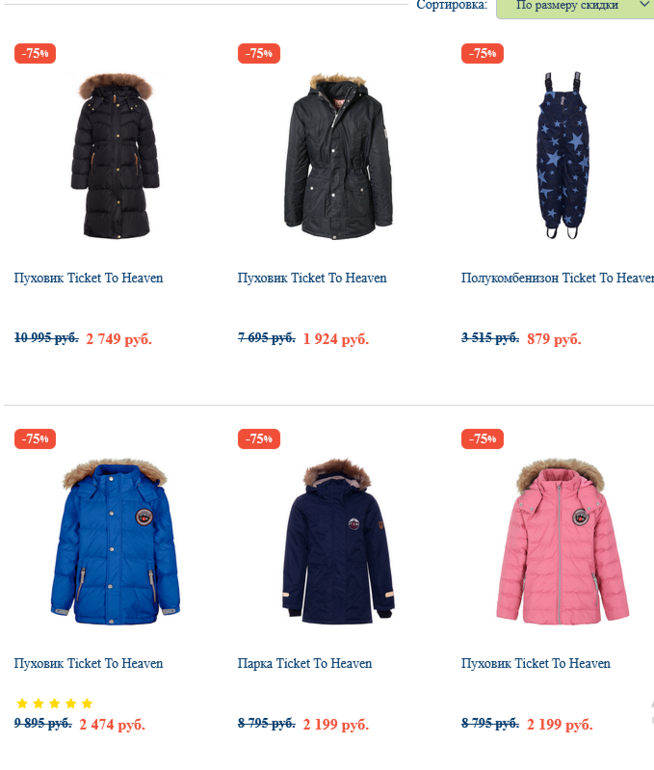Open the black parka with fur hood image
The image size is (654, 770).
[338, 156]
